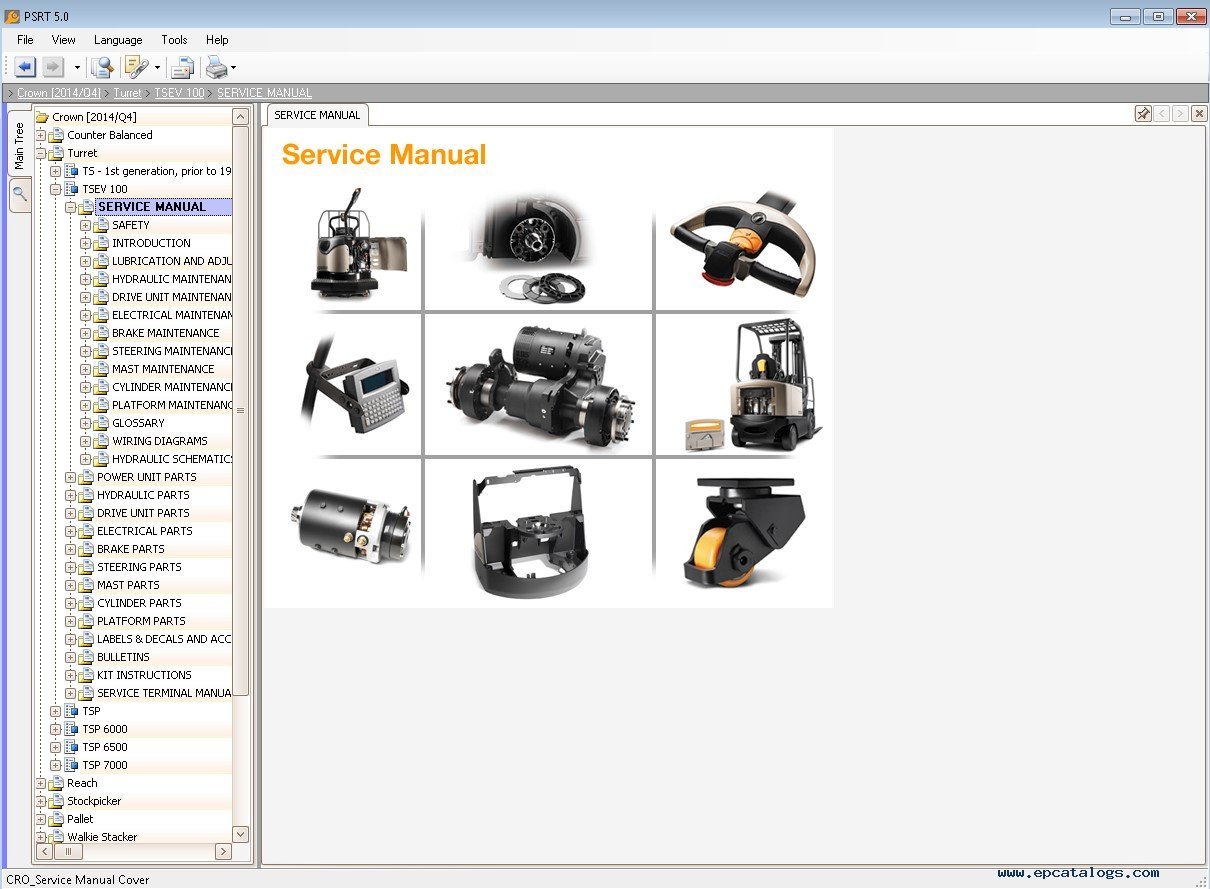
Task: Pin the SERVICE MANUAL content panel
Action: click(1142, 113)
